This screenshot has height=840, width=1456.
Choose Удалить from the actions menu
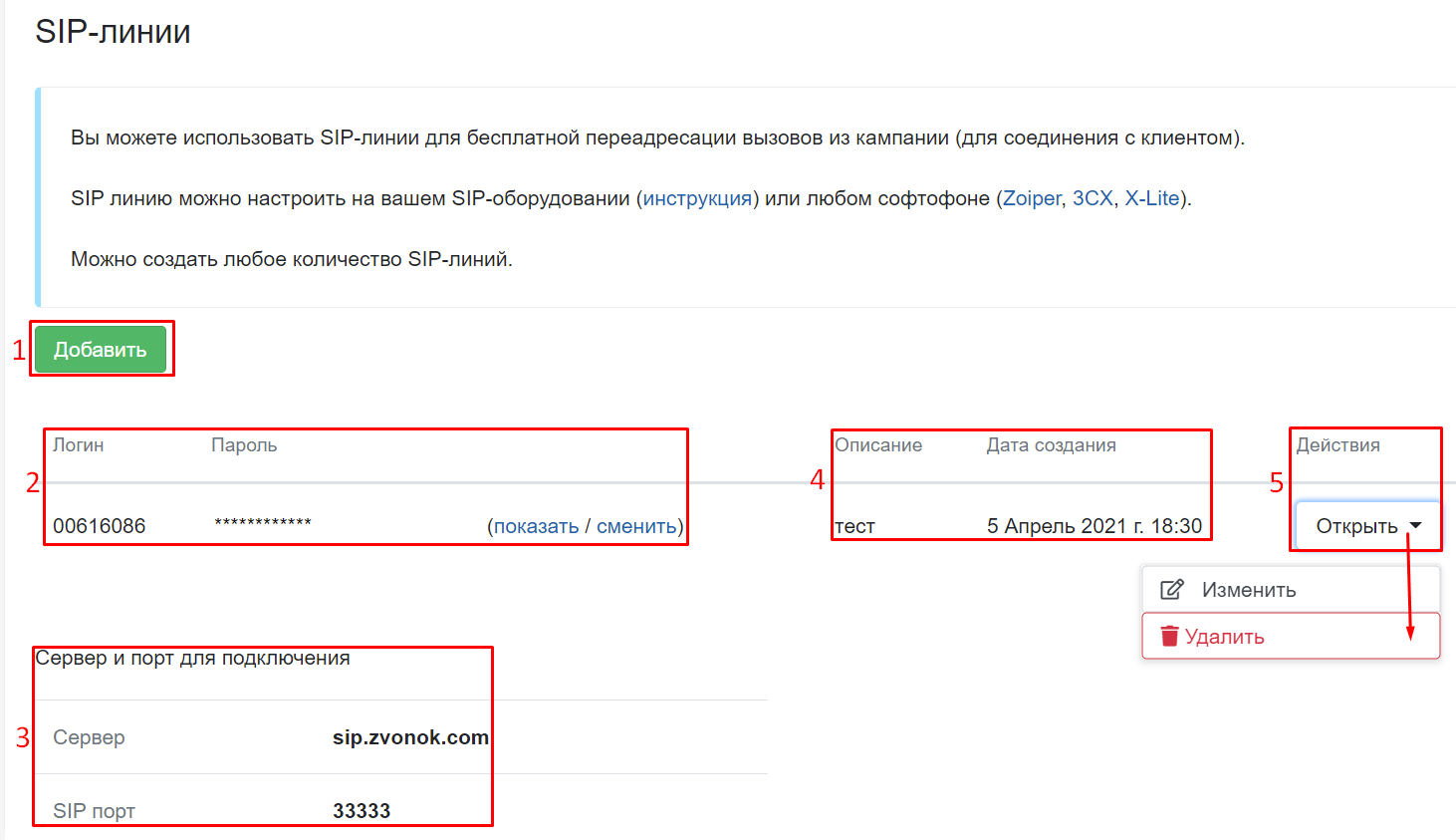[1291, 636]
